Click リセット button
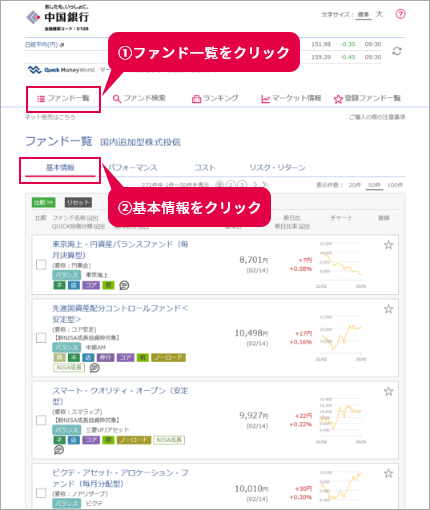The width and height of the screenshot is (430, 510). point(78,202)
